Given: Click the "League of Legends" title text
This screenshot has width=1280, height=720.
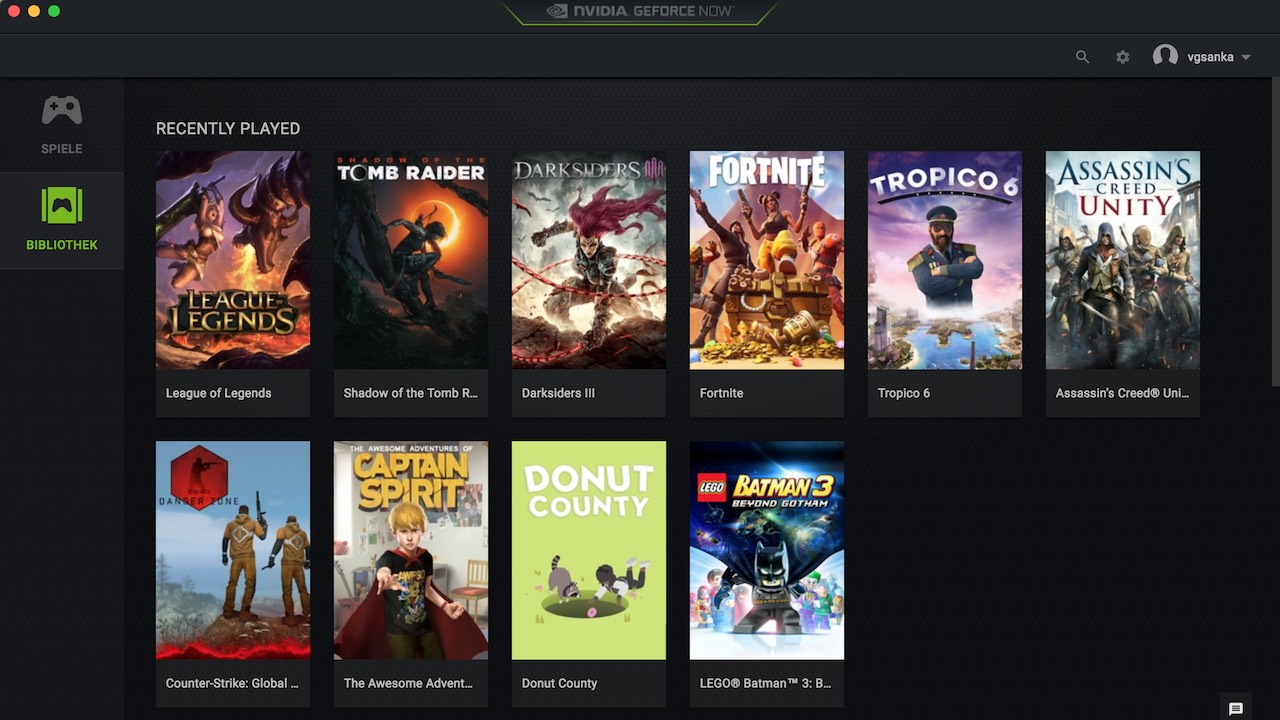Looking at the screenshot, I should click(218, 393).
